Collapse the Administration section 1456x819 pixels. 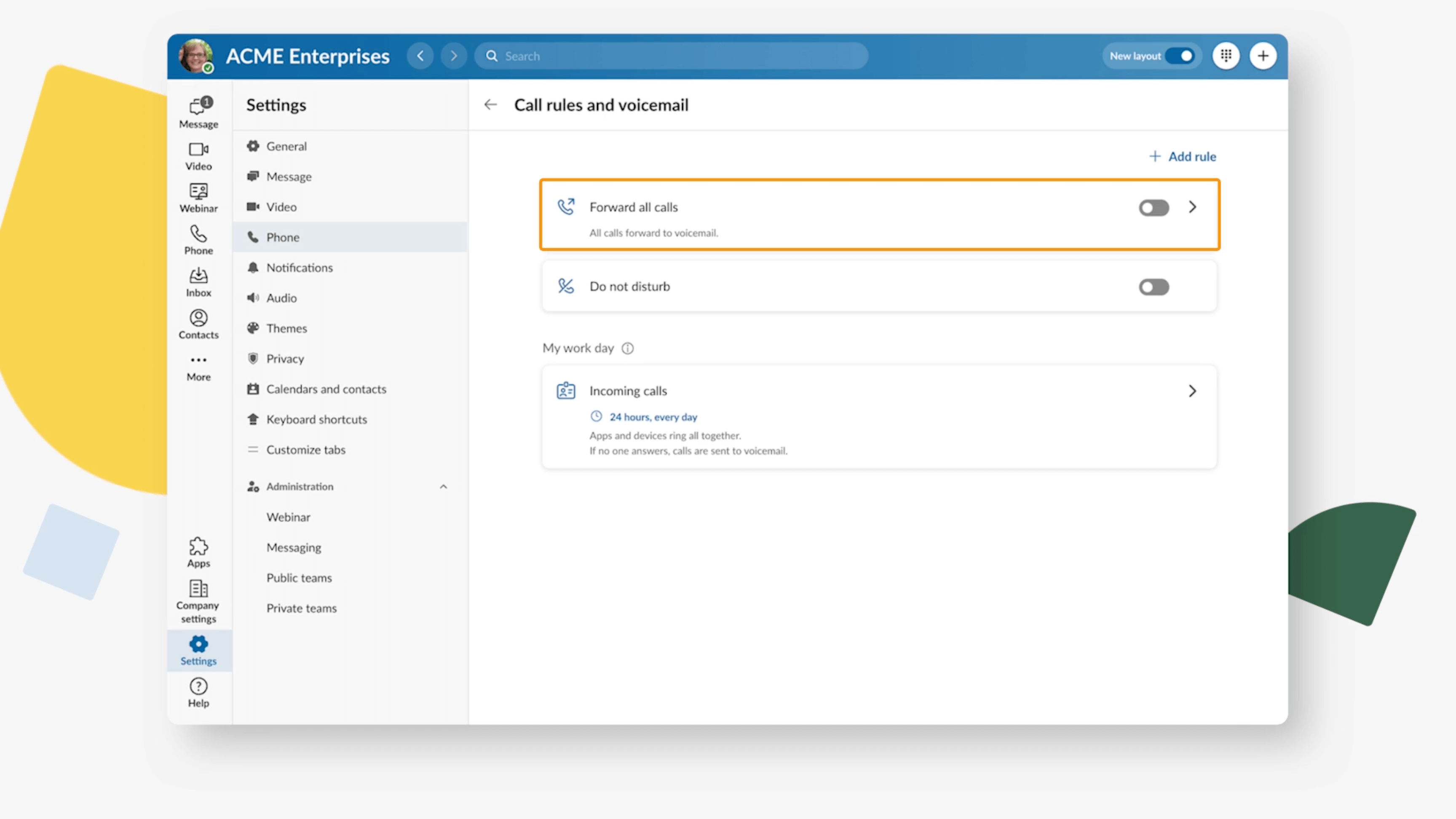pyautogui.click(x=443, y=486)
